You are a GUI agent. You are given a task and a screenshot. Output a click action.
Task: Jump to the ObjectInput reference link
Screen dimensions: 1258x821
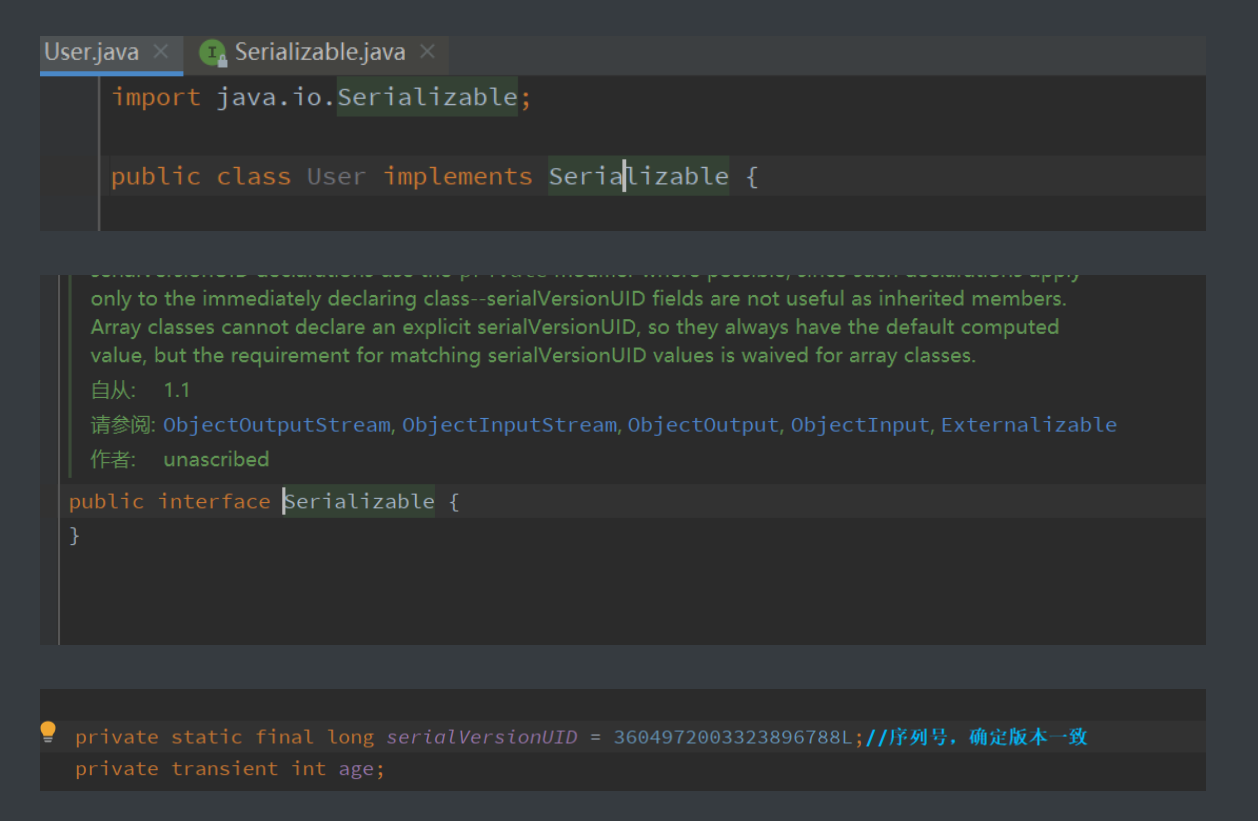[860, 425]
